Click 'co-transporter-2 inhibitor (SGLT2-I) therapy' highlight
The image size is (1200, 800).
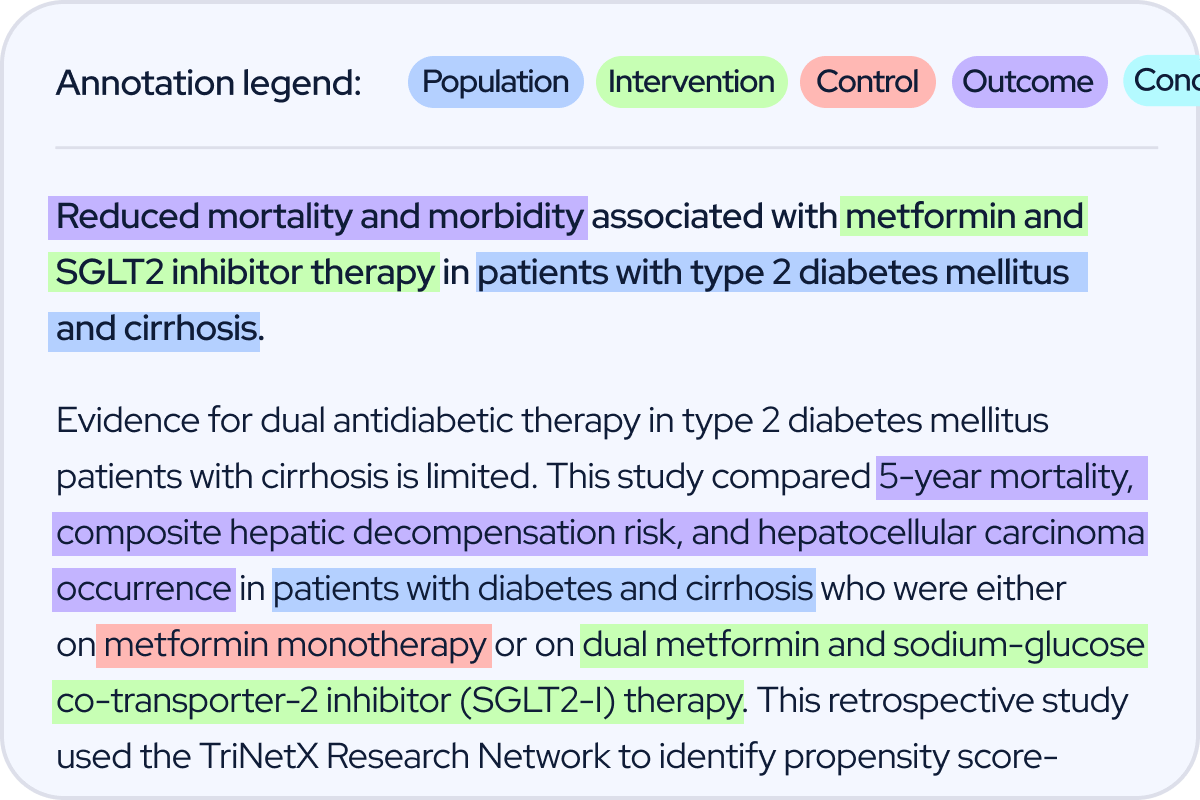pyautogui.click(x=398, y=701)
